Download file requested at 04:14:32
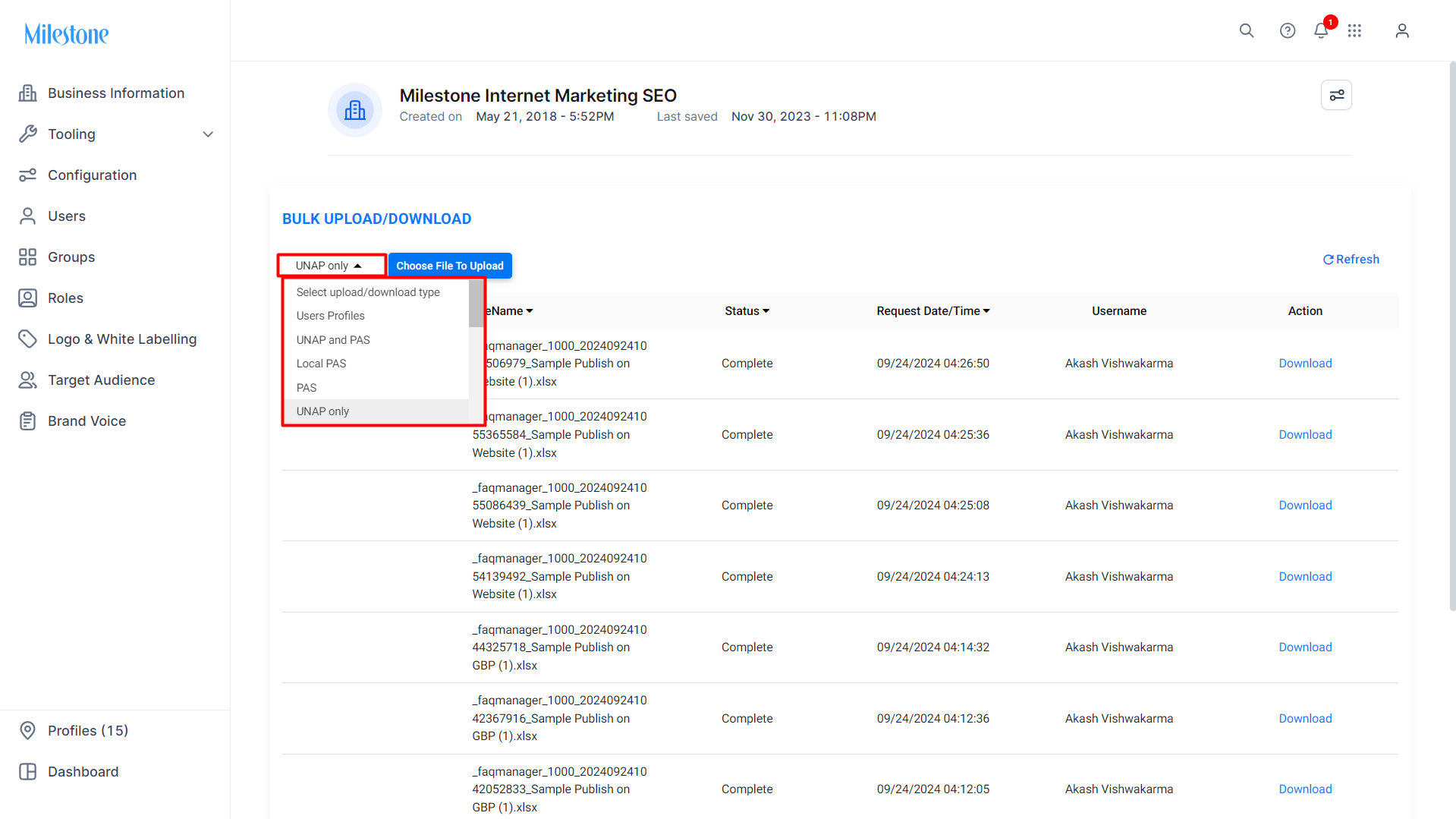 coord(1305,647)
